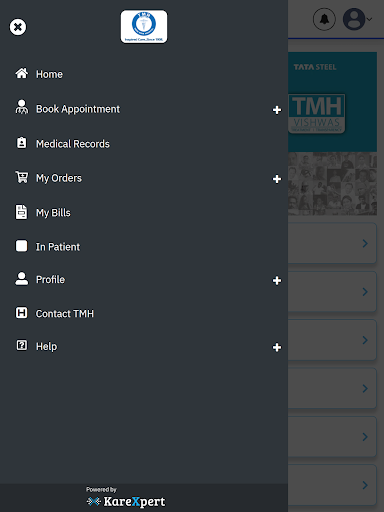Click the Medical Records clipboard icon
Viewport: 384px width, 512px height.
22,143
